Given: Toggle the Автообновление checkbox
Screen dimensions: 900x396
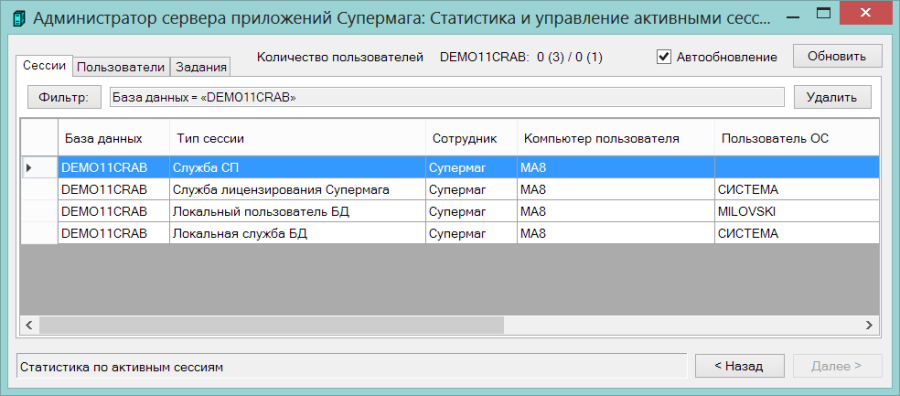Looking at the screenshot, I should [664, 57].
